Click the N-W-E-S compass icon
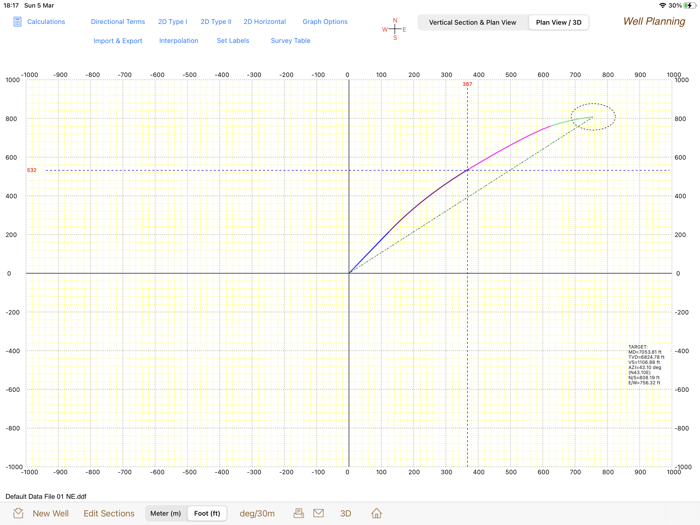The image size is (700, 525). click(x=394, y=29)
